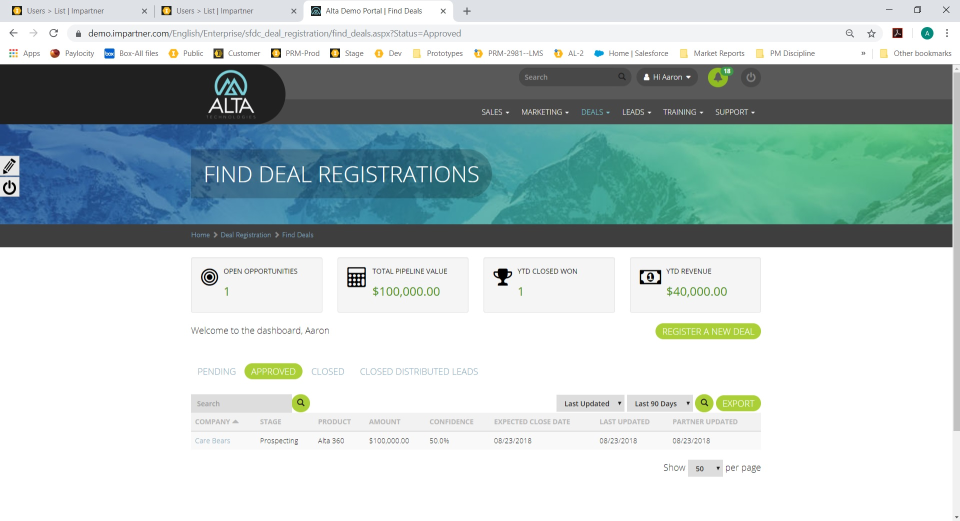Image resolution: width=960 pixels, height=521 pixels.
Task: Click the Adobe Acrobat extension icon
Action: 898,34
